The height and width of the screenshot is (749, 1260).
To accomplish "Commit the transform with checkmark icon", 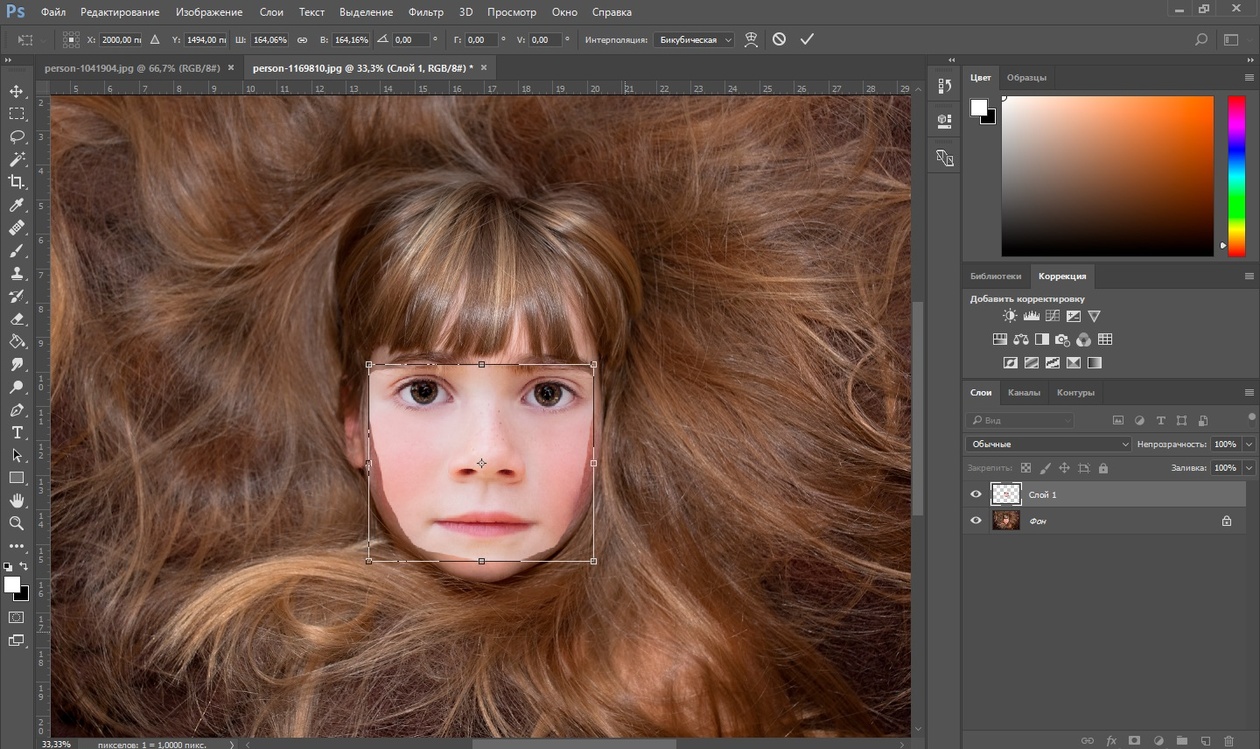I will 807,40.
